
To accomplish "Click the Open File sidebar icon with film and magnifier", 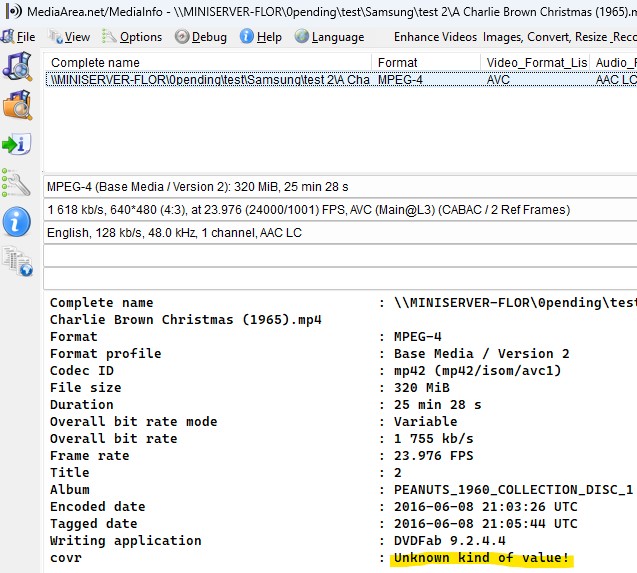I will coord(17,66).
